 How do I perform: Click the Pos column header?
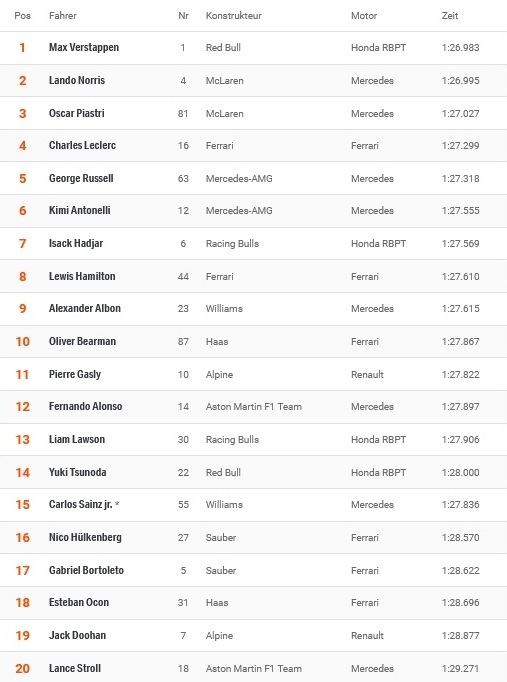[x=22, y=16]
